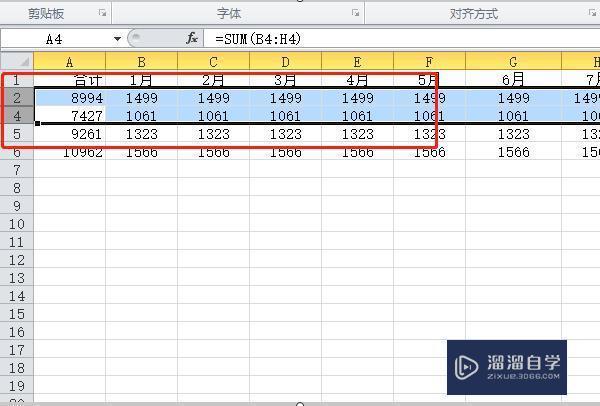This screenshot has width=600, height=406.
Task: Click the 合计 header cell
Action: [70, 80]
